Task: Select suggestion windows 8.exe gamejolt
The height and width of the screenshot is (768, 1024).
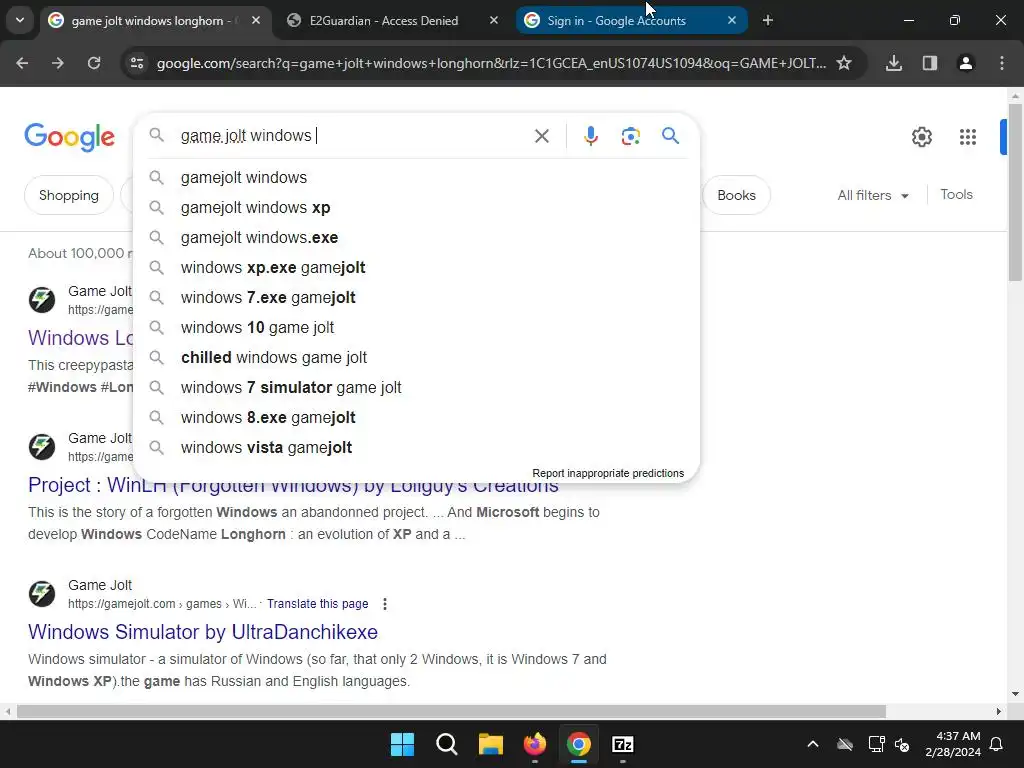Action: pos(416,418)
